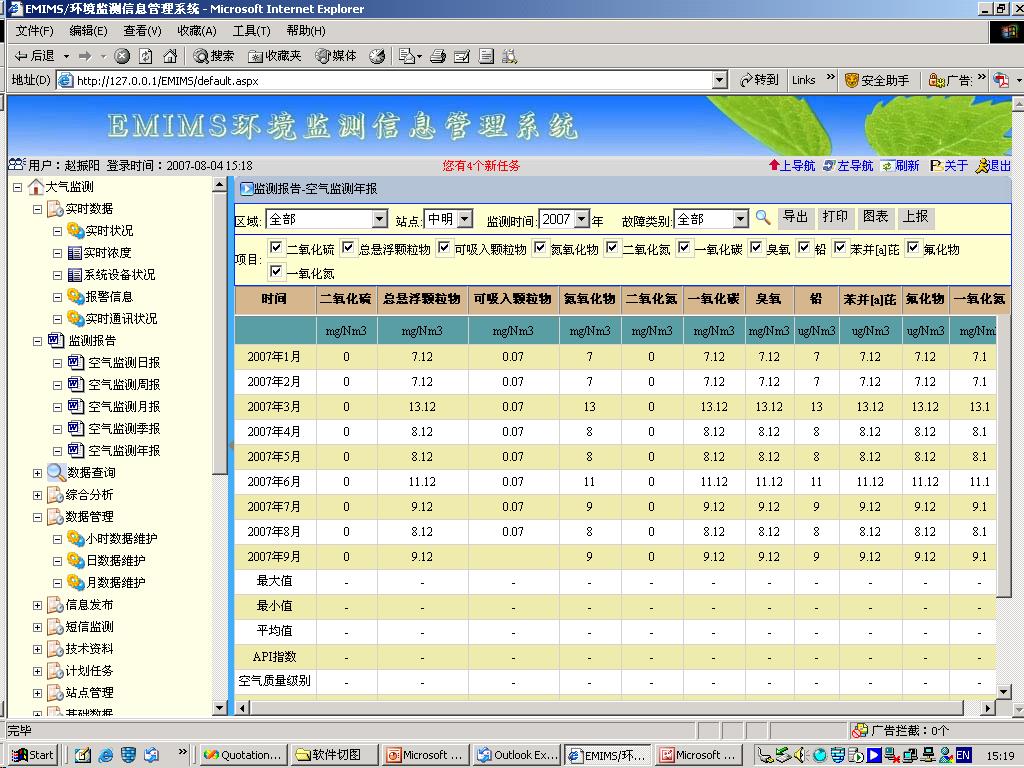Viewport: 1024px width, 768px height.
Task: Open 空气监测周报 report
Action: (x=124, y=385)
